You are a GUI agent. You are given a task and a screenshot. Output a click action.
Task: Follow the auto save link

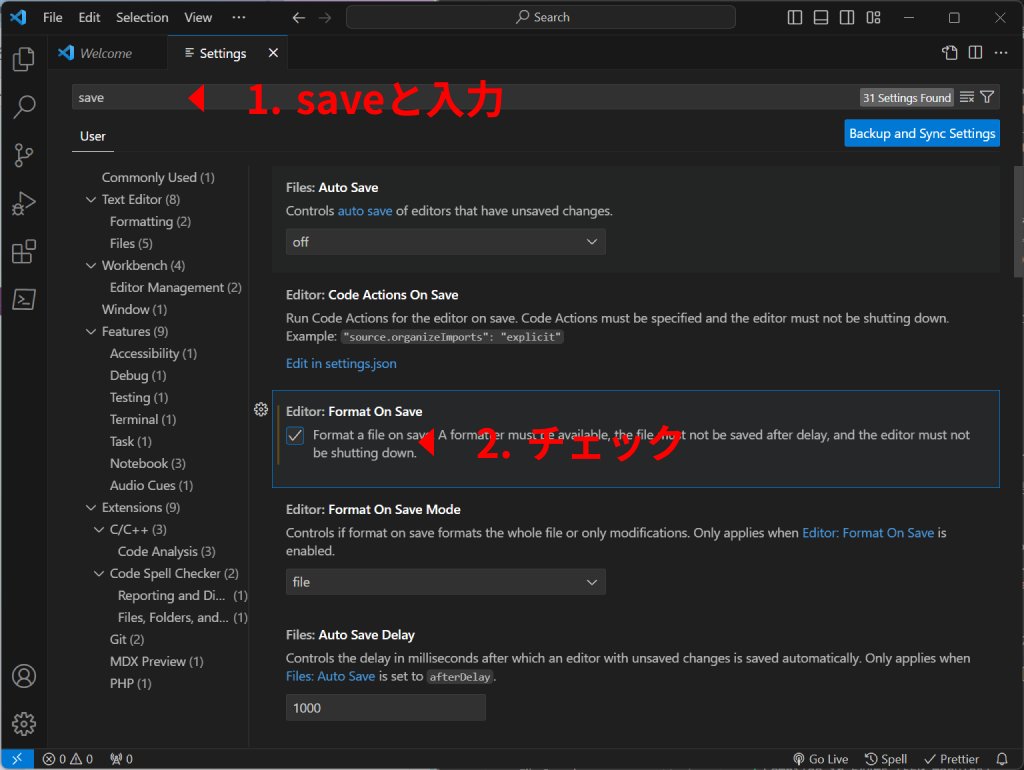coord(364,211)
